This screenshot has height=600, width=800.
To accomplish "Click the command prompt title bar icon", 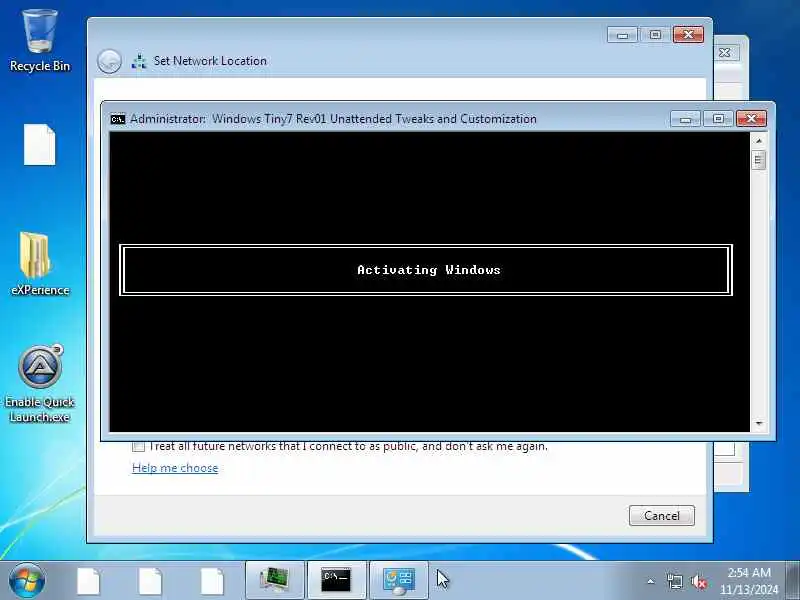I will [118, 119].
